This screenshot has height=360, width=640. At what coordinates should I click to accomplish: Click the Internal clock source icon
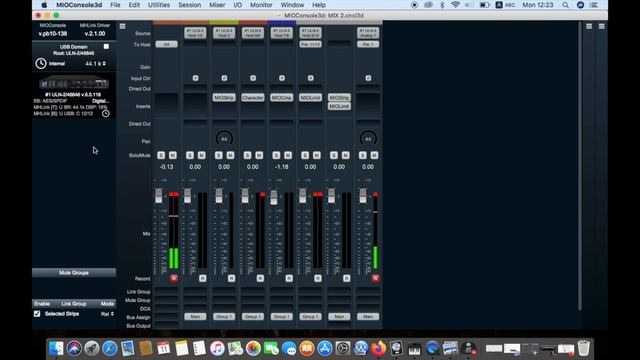pyautogui.click(x=41, y=63)
